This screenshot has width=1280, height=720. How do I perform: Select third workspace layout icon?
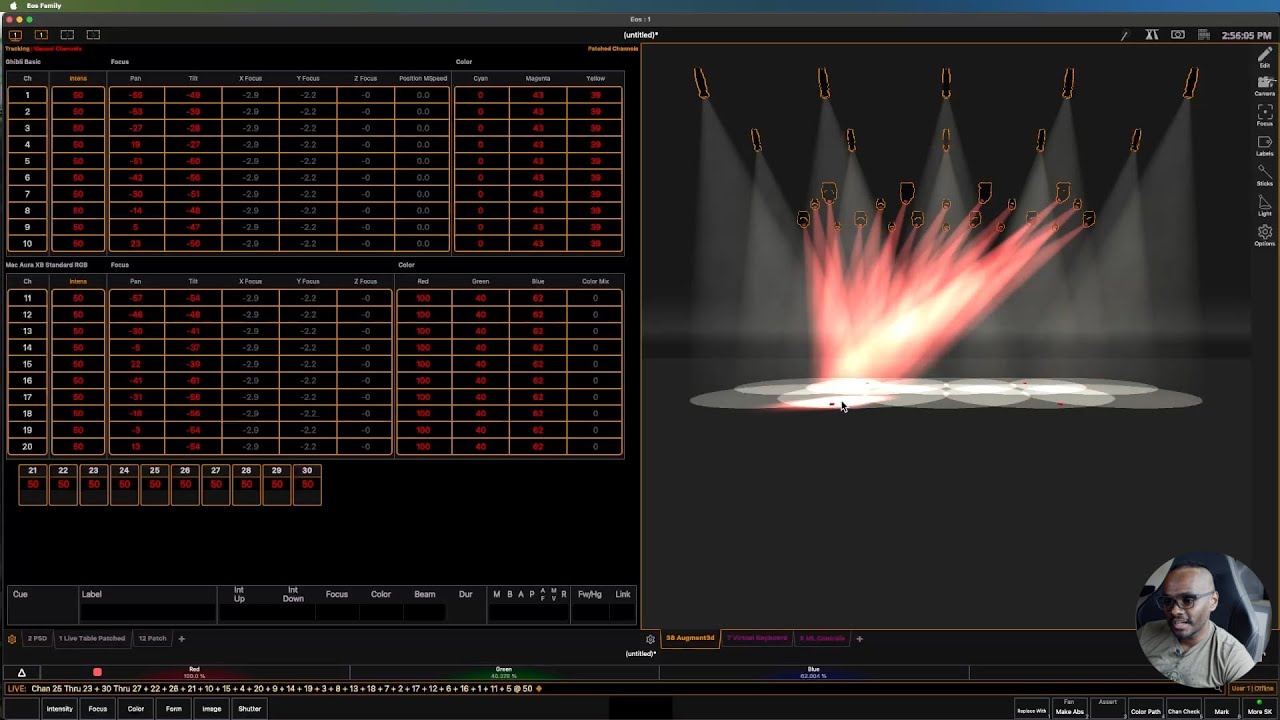(x=67, y=35)
